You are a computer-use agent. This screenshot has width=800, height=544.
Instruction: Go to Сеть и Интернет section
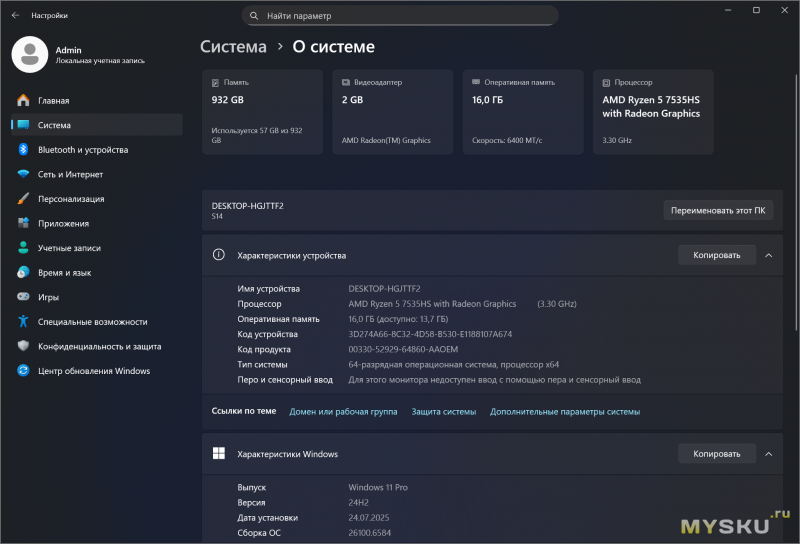(97, 174)
